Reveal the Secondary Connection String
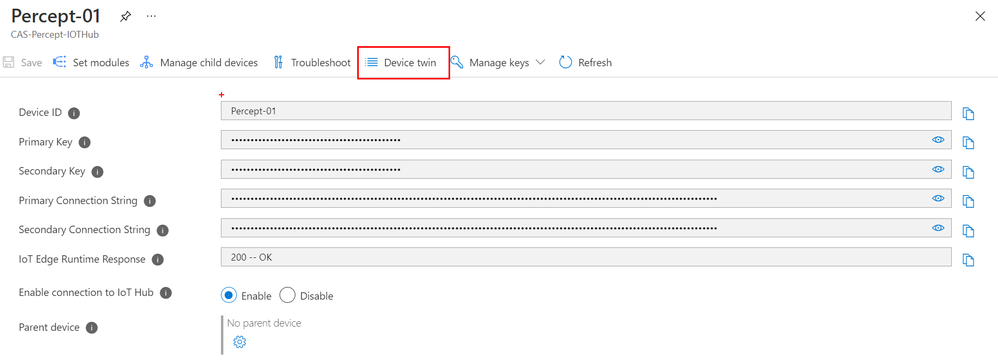Viewport: 998px width, 360px height. 938,227
